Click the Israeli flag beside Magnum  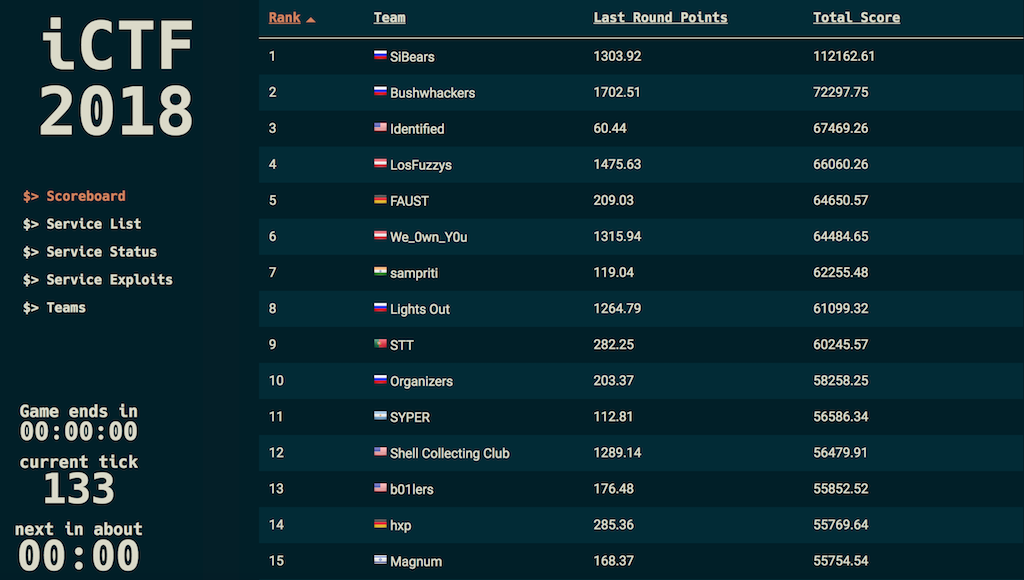[380, 559]
